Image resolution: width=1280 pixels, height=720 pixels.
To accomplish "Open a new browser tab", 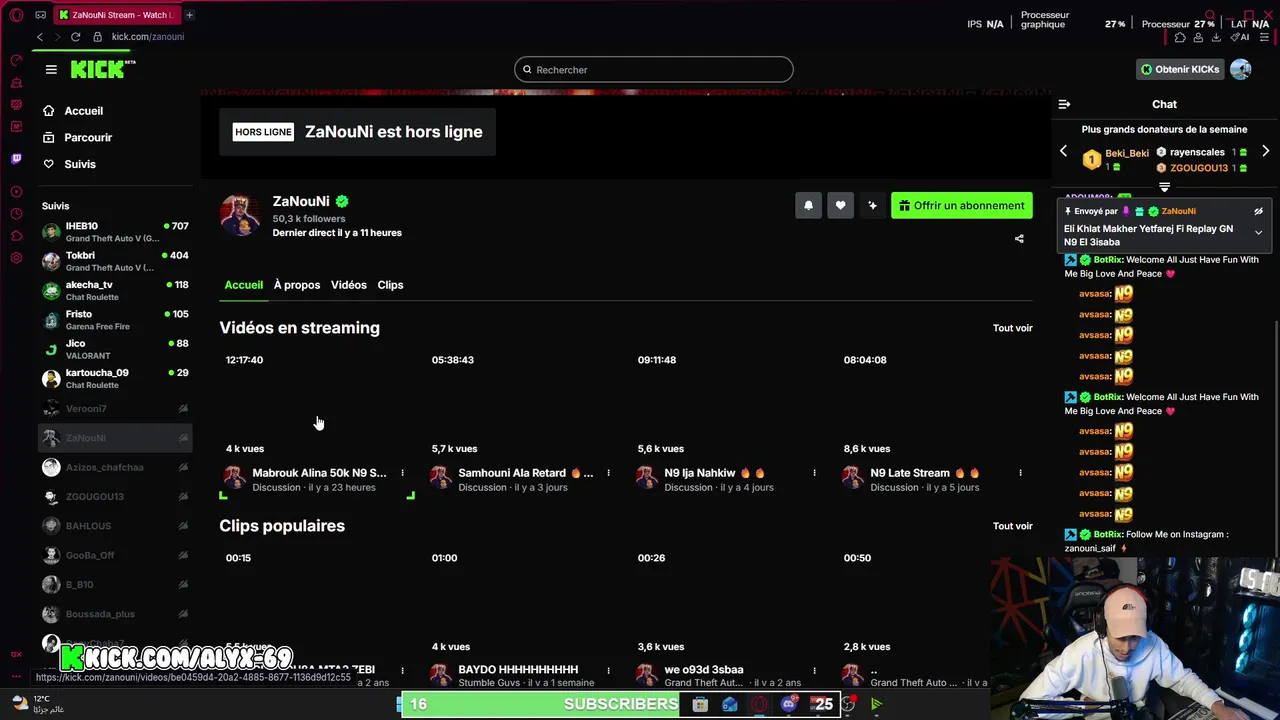I will point(189,15).
